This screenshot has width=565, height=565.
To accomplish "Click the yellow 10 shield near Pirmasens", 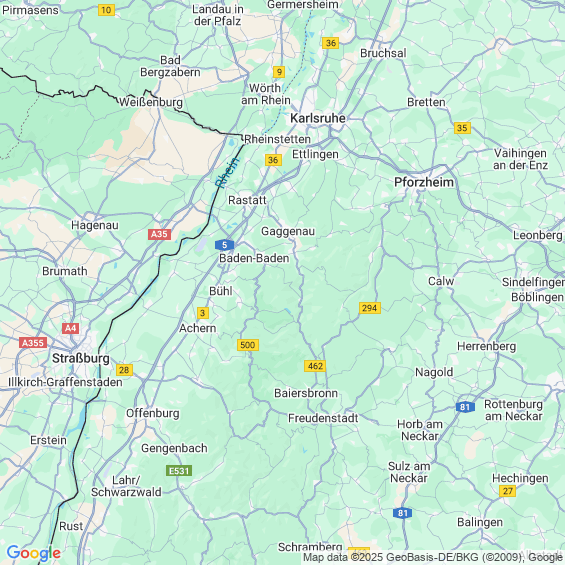I will pos(106,10).
